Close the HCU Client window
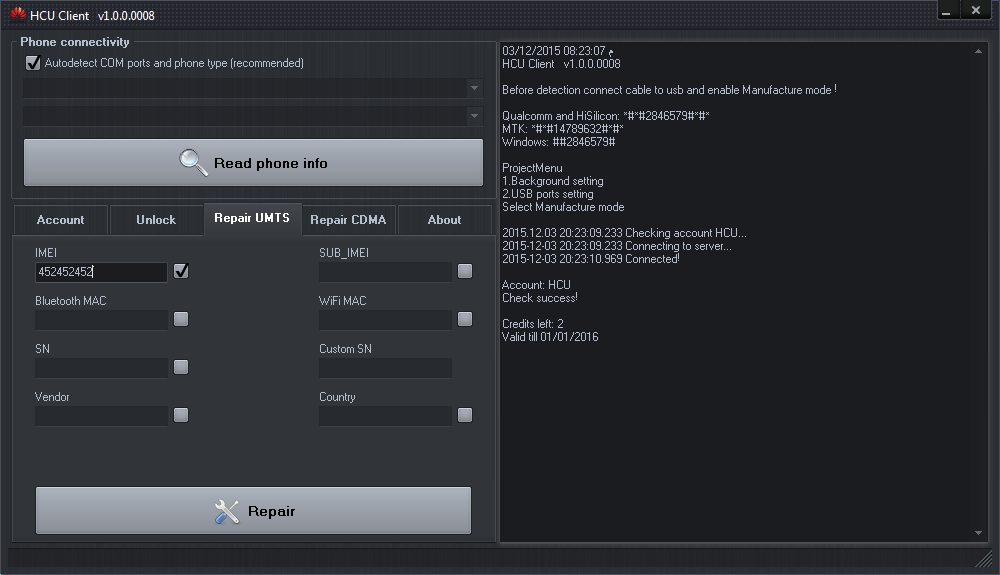Screen dimensions: 1000x575 coord(976,10)
